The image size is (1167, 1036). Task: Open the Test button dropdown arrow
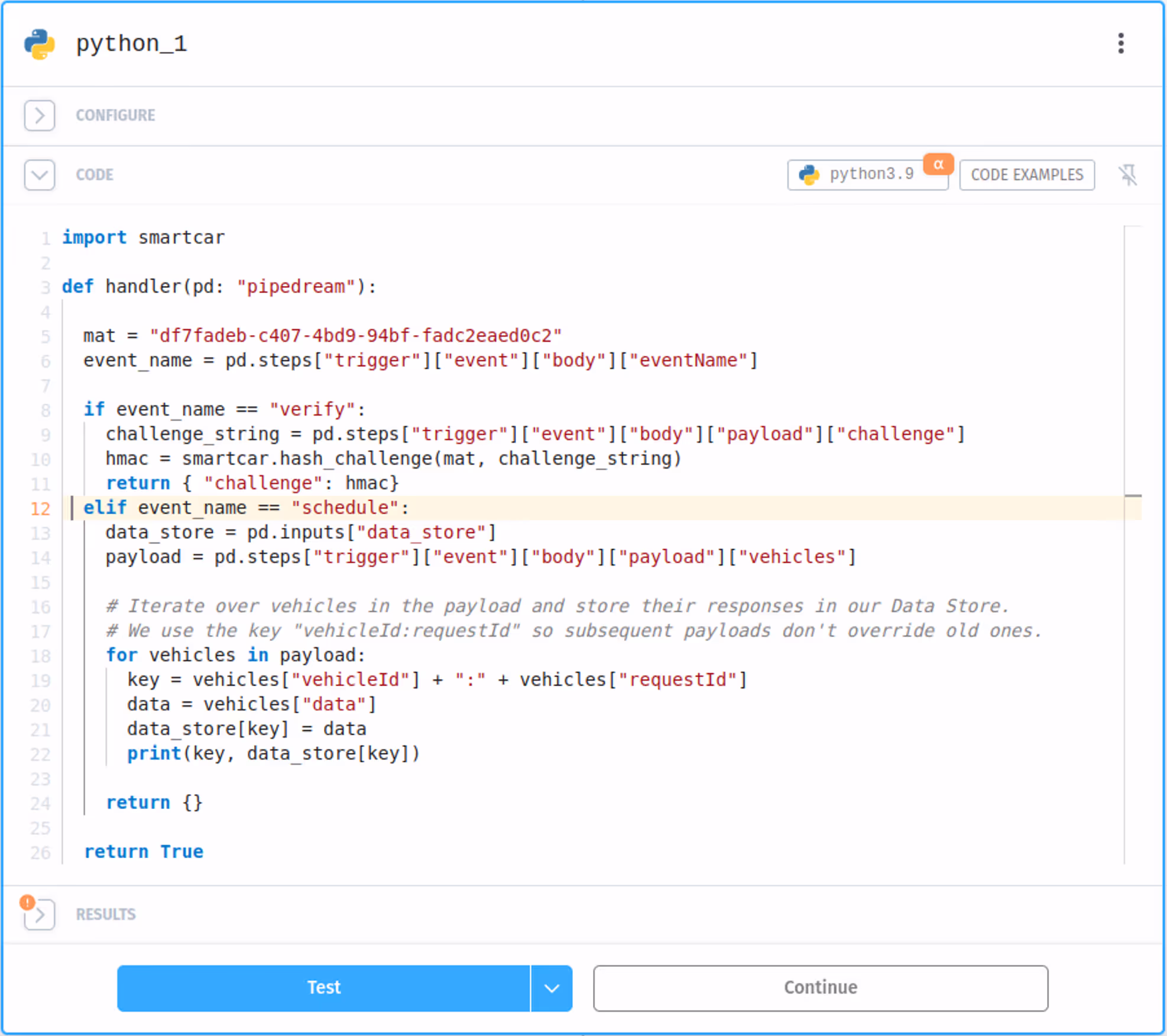tap(552, 988)
